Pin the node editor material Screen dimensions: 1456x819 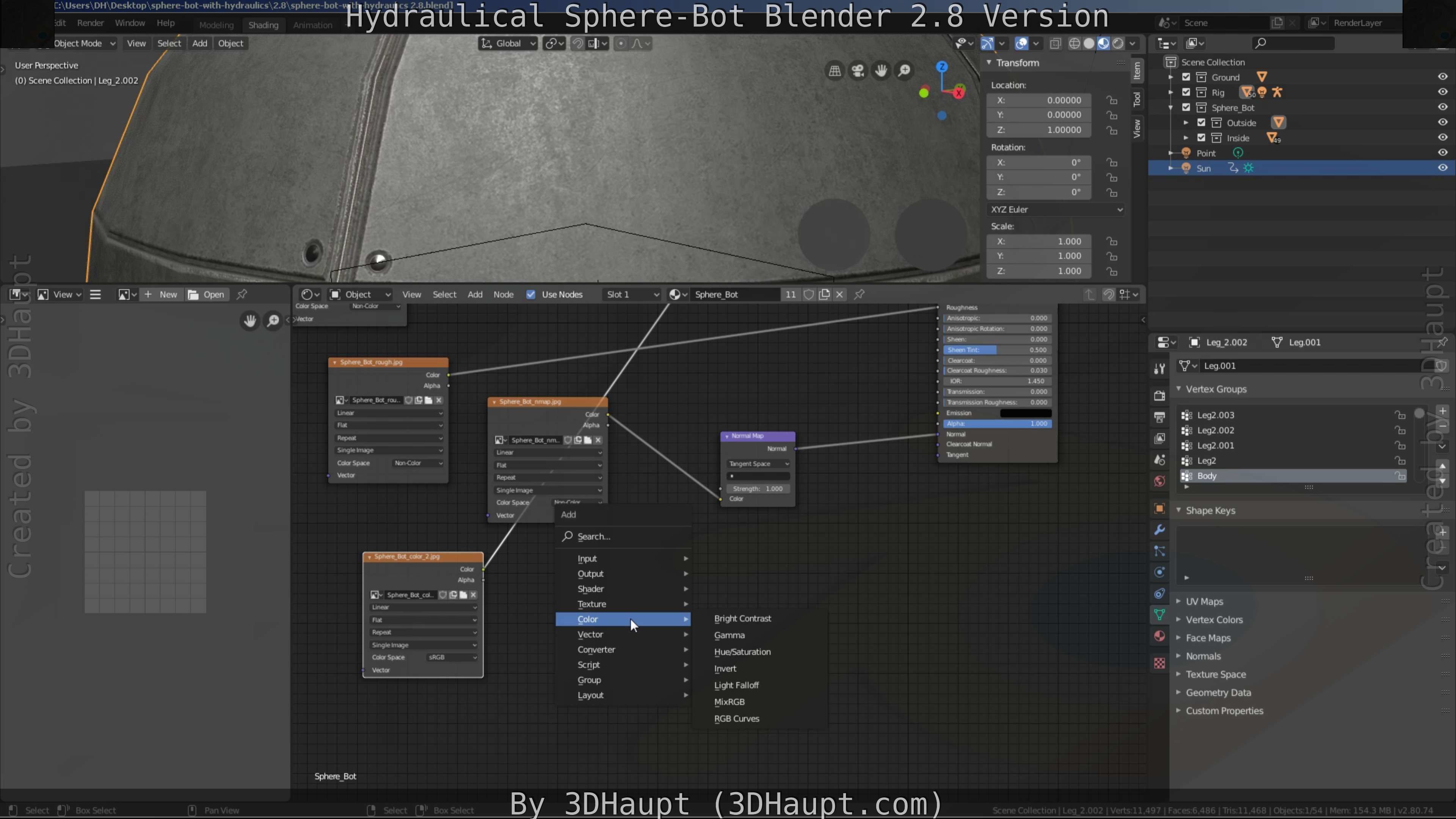coord(859,295)
